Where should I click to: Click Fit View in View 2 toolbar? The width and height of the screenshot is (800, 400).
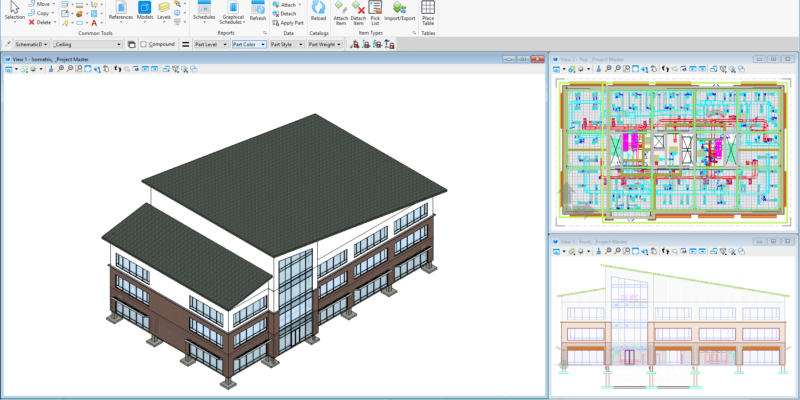635,69
